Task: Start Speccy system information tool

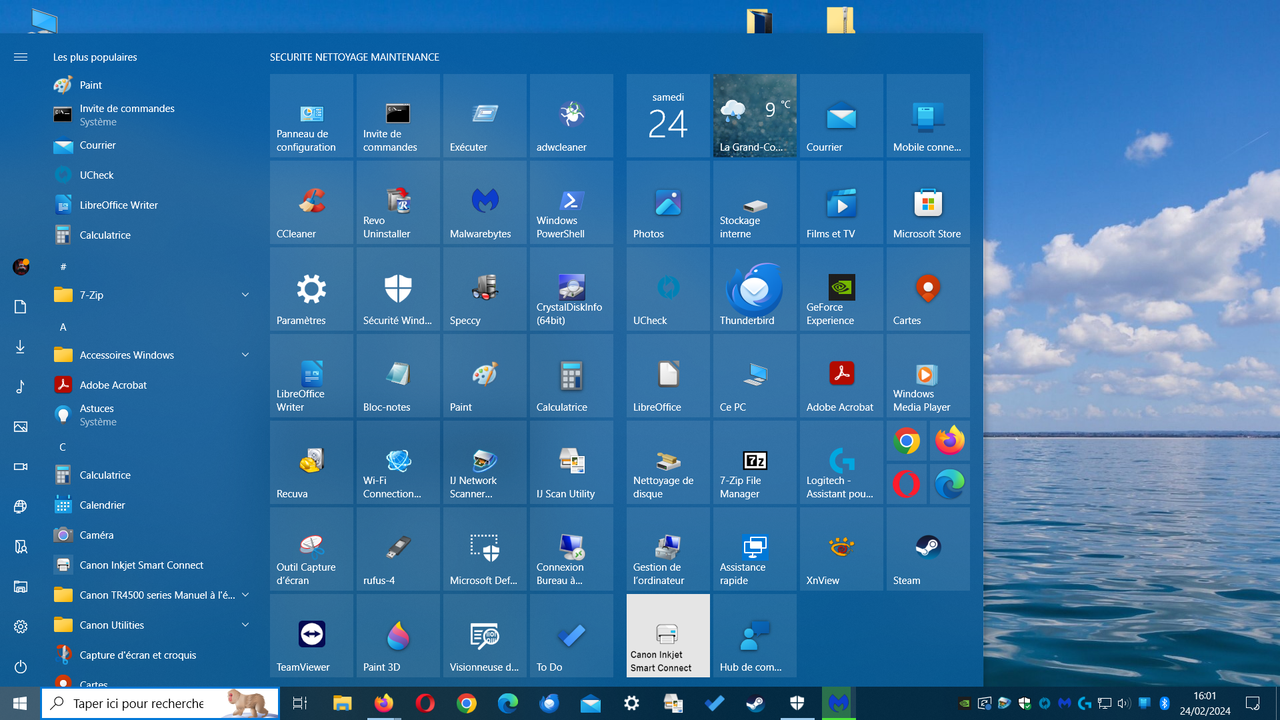Action: [484, 290]
